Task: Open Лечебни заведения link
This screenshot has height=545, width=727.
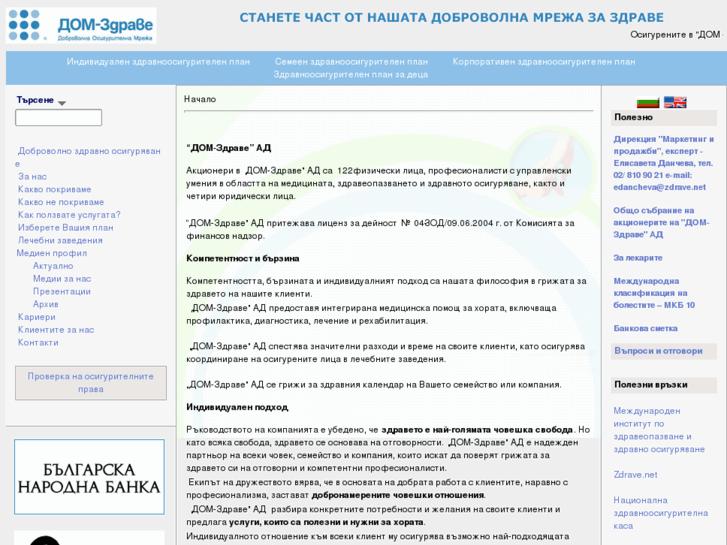Action: (x=60, y=240)
